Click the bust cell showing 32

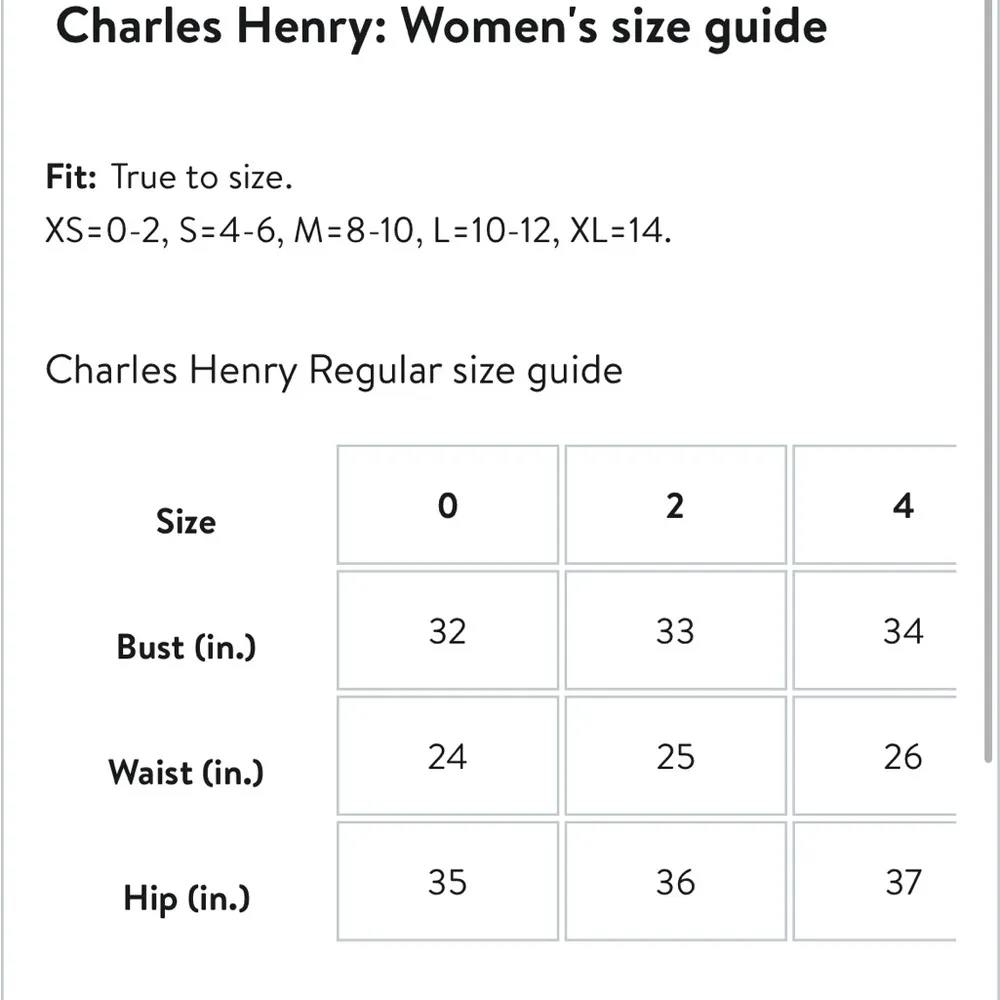pos(447,631)
